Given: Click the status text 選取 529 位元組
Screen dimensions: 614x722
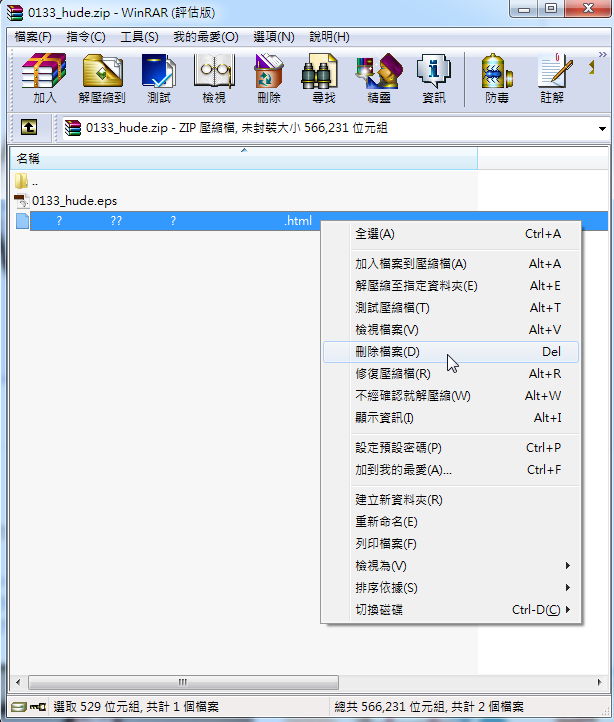Looking at the screenshot, I should (95, 706).
